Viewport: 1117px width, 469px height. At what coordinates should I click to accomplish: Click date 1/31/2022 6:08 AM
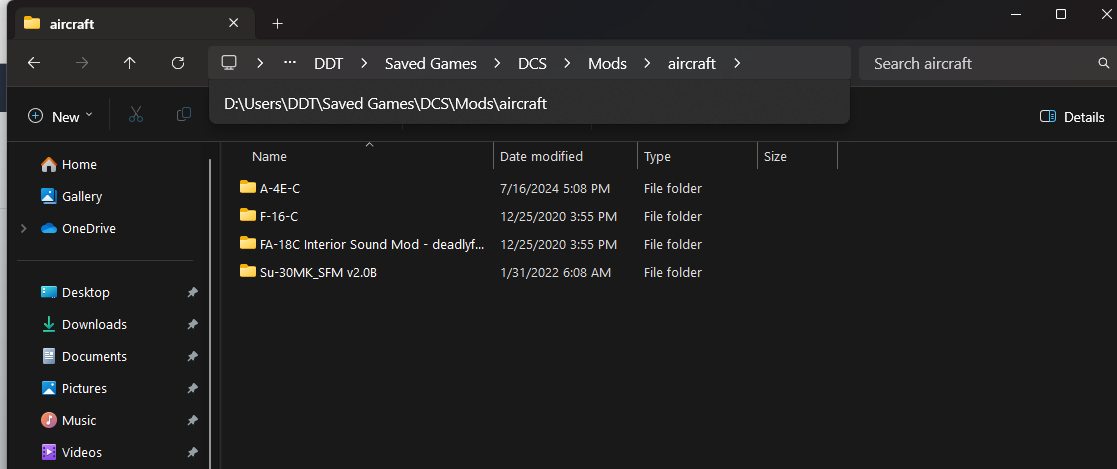click(x=556, y=272)
